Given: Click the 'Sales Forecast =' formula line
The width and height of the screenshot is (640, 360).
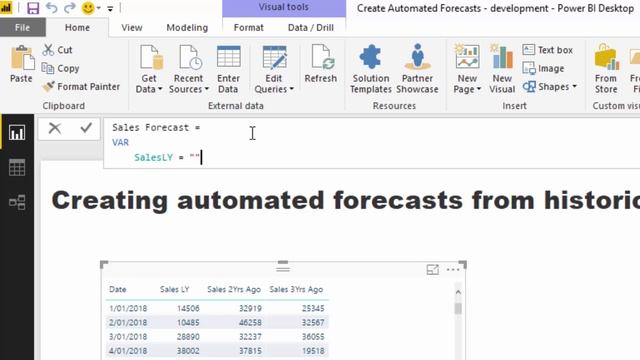Looking at the screenshot, I should click(156, 128).
